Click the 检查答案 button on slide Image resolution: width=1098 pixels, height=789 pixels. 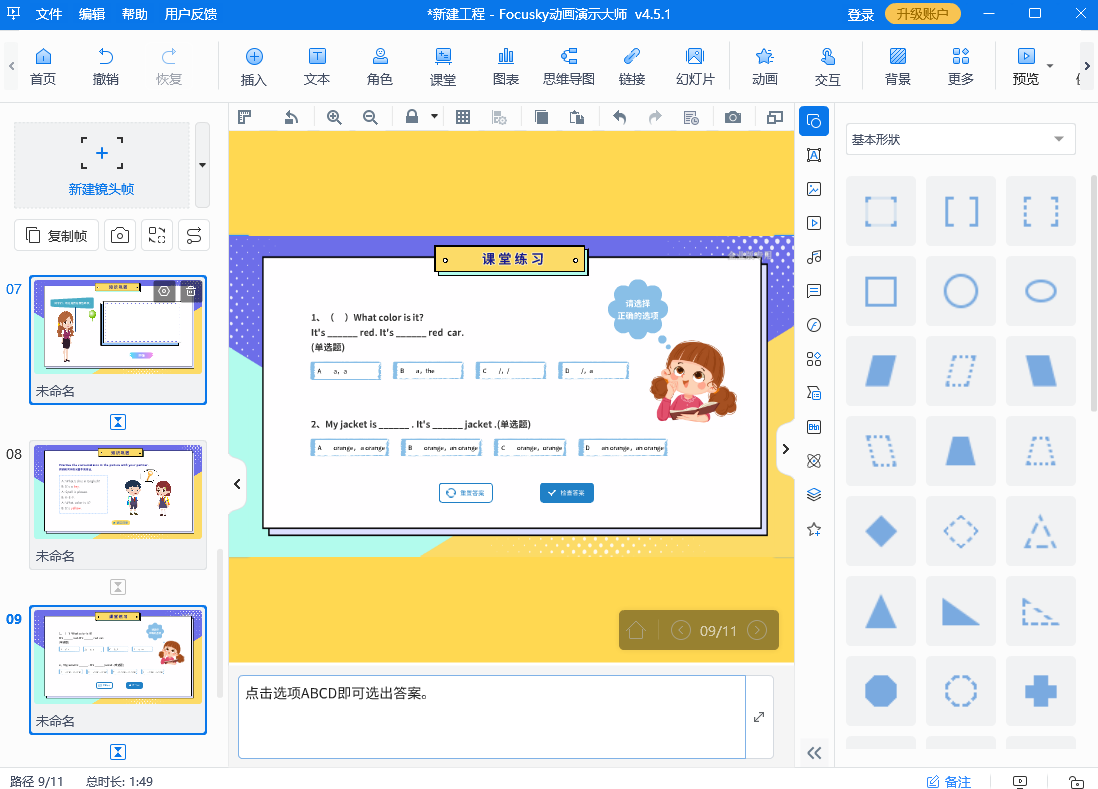pos(567,493)
